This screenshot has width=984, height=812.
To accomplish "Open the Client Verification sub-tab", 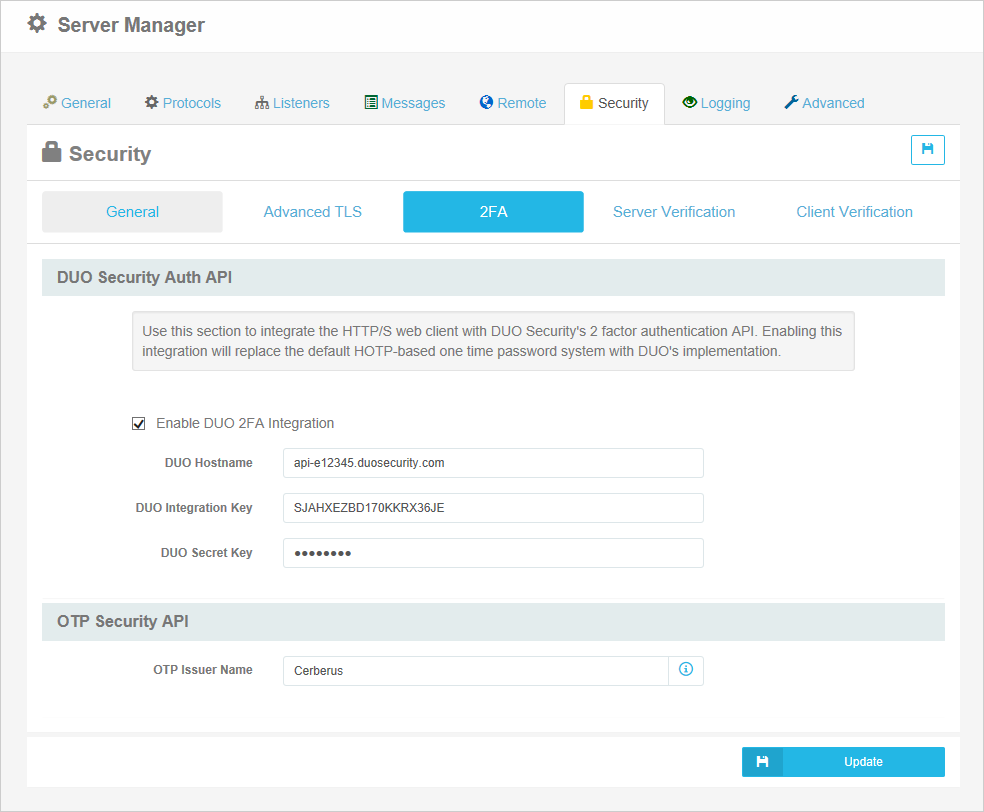I will [x=854, y=212].
